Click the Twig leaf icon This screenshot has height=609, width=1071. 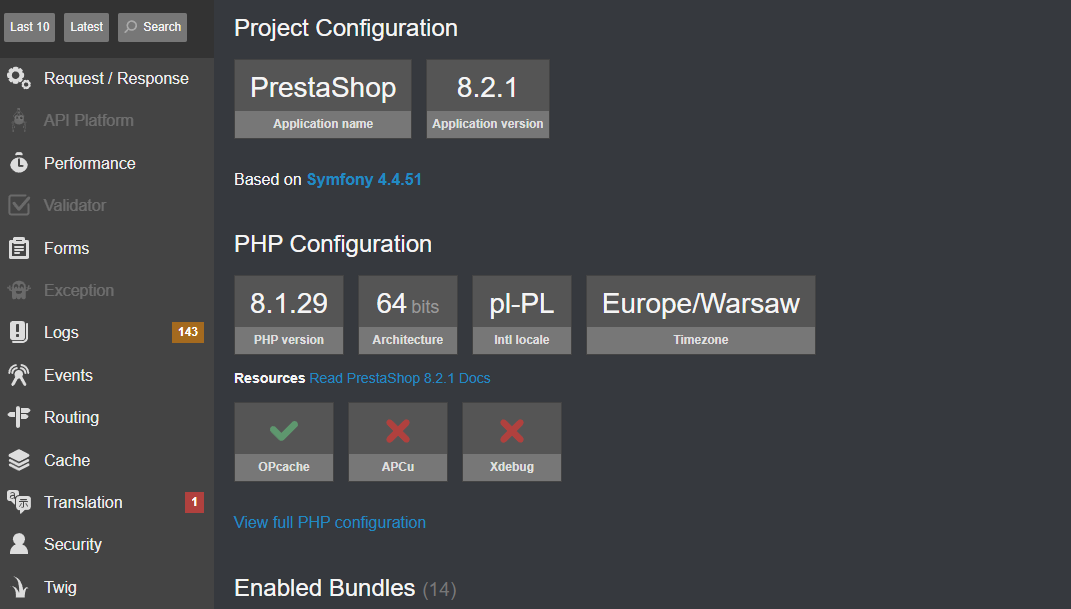point(19,587)
